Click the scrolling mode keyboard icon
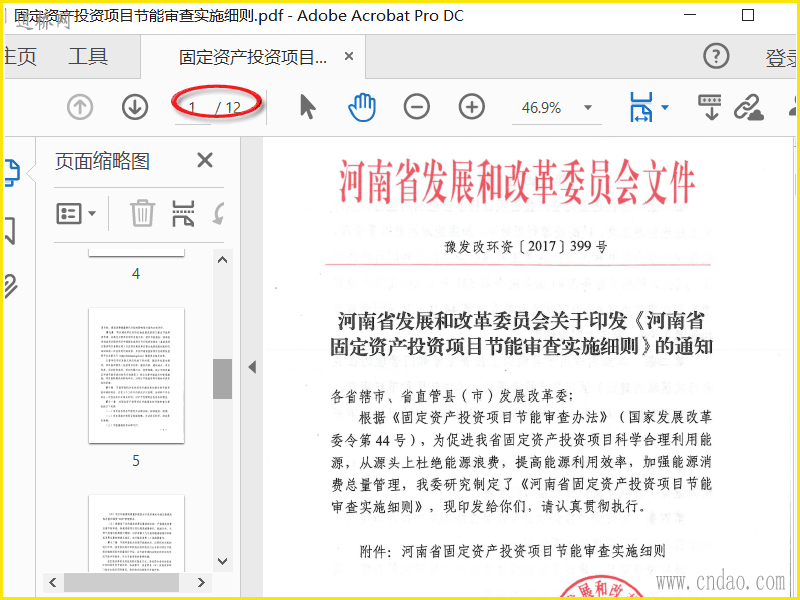 (x=710, y=107)
